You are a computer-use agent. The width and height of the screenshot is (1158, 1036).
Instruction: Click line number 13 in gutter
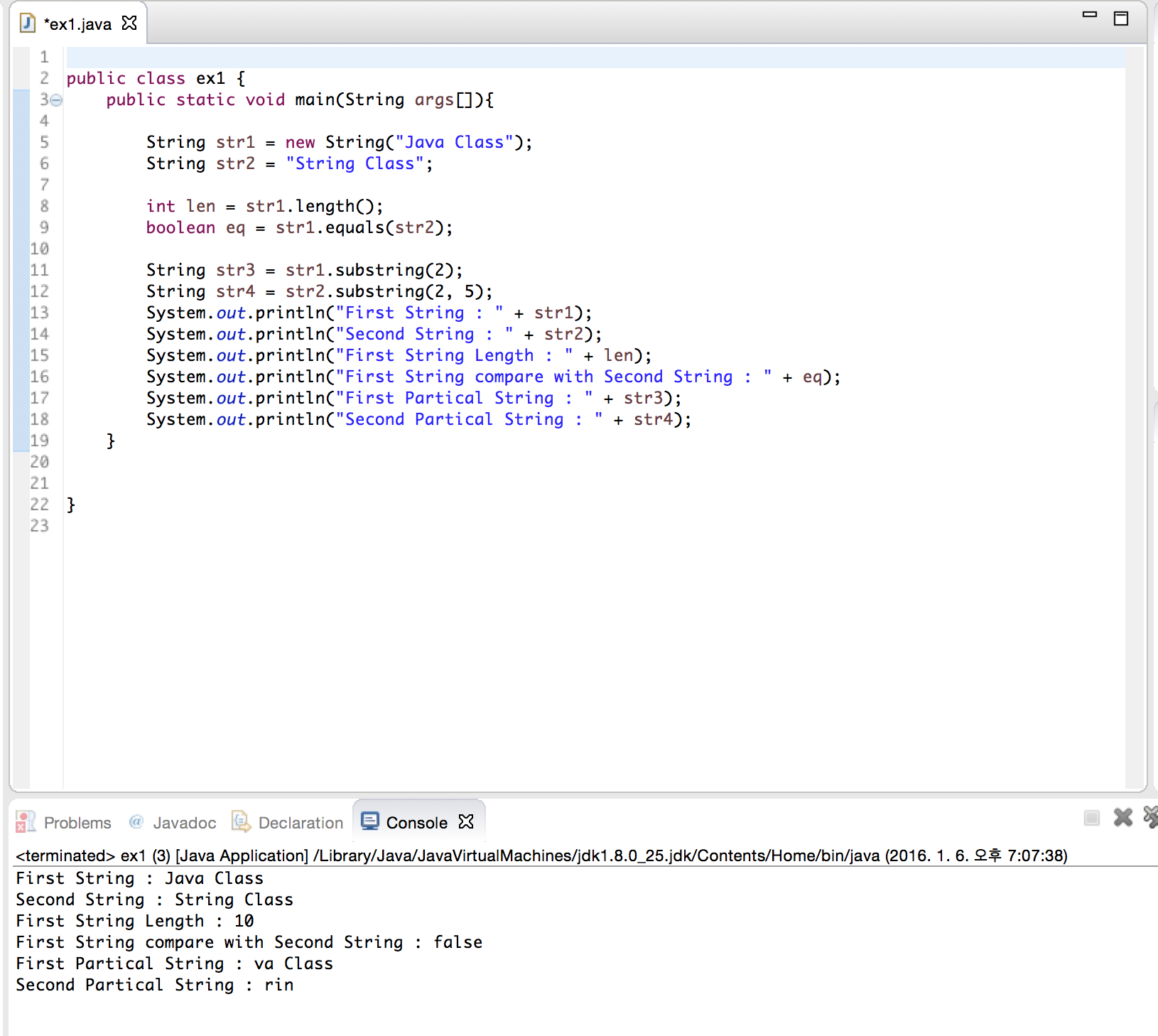(x=40, y=313)
